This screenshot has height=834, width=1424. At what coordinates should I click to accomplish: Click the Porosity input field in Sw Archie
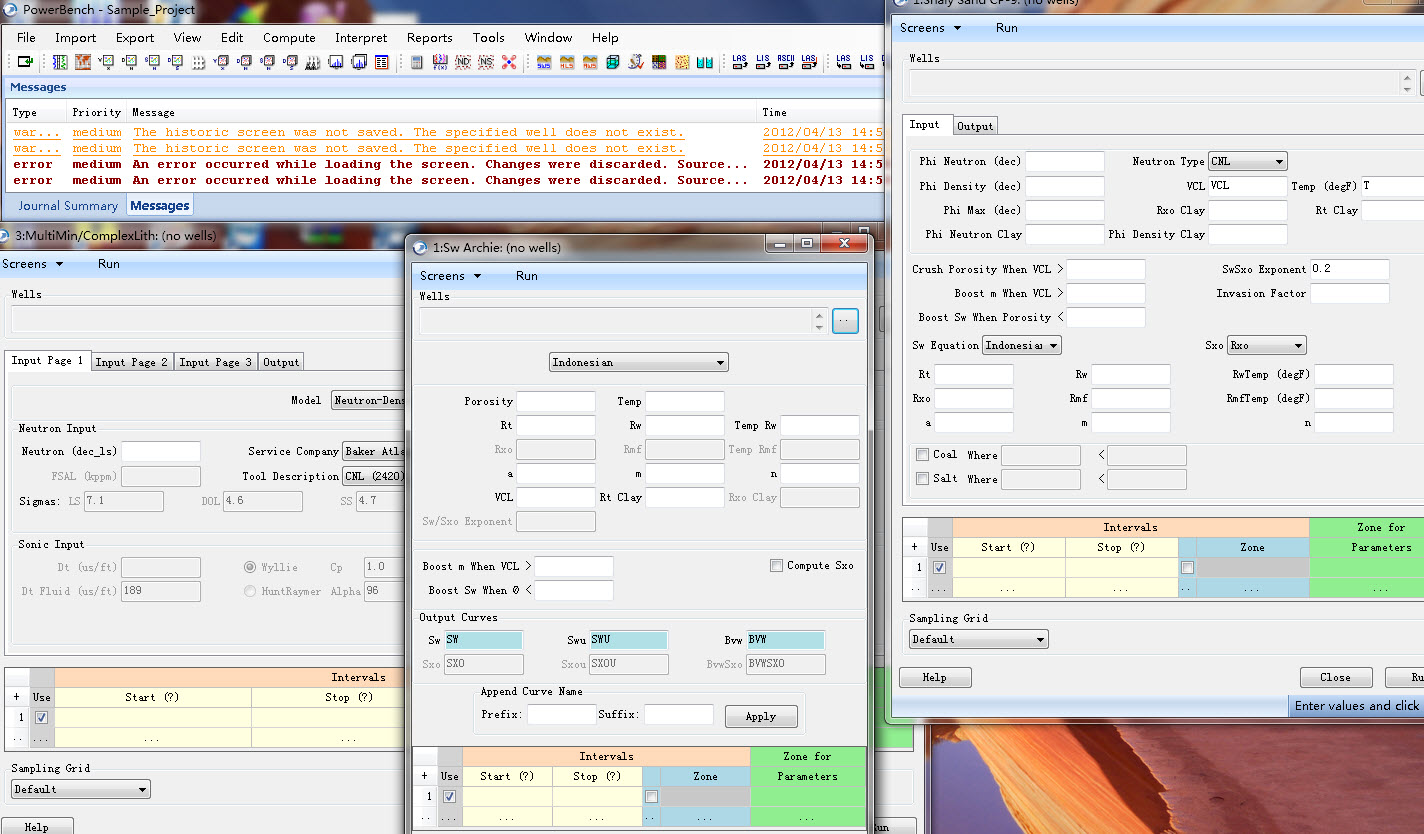point(556,401)
